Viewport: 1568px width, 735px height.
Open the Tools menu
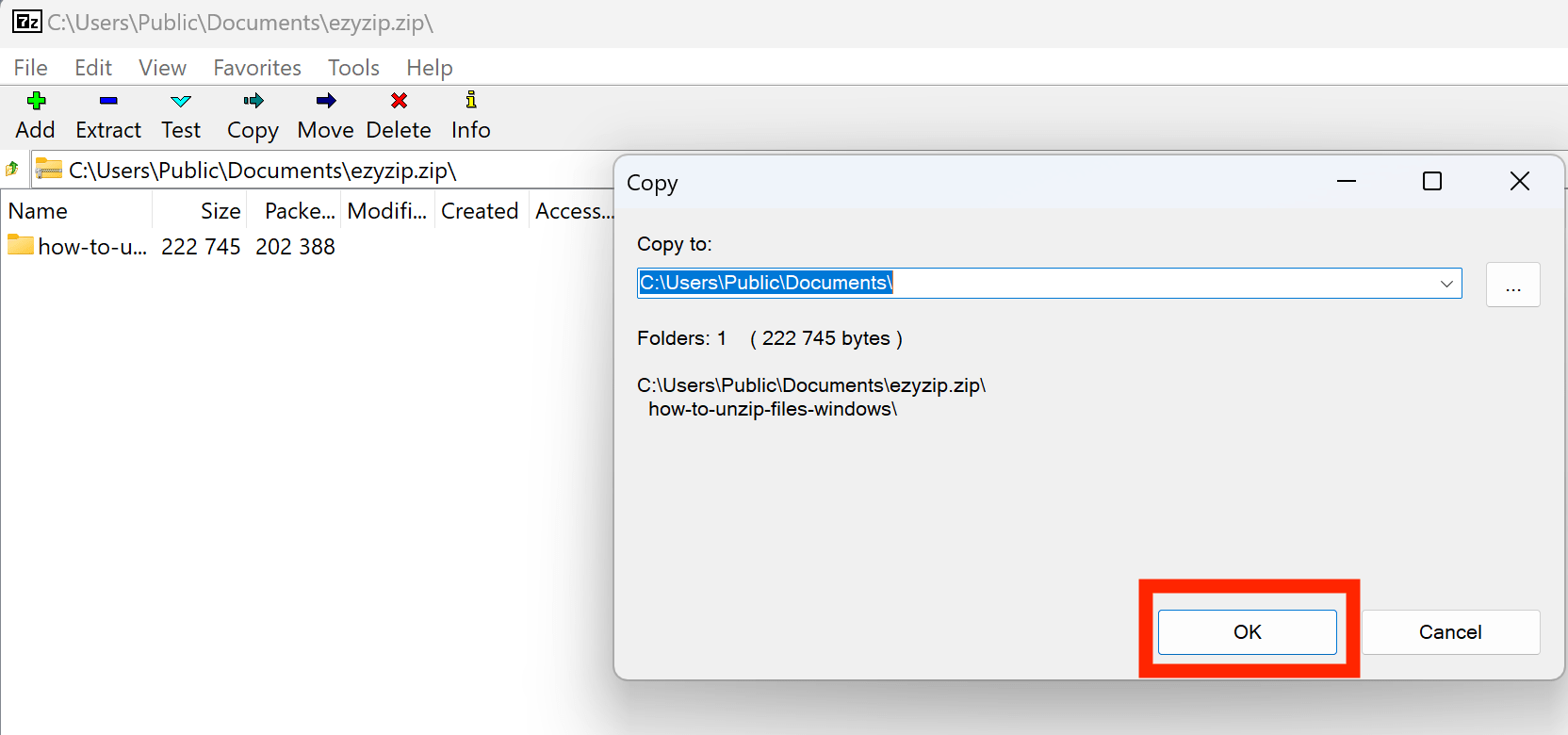pos(353,68)
